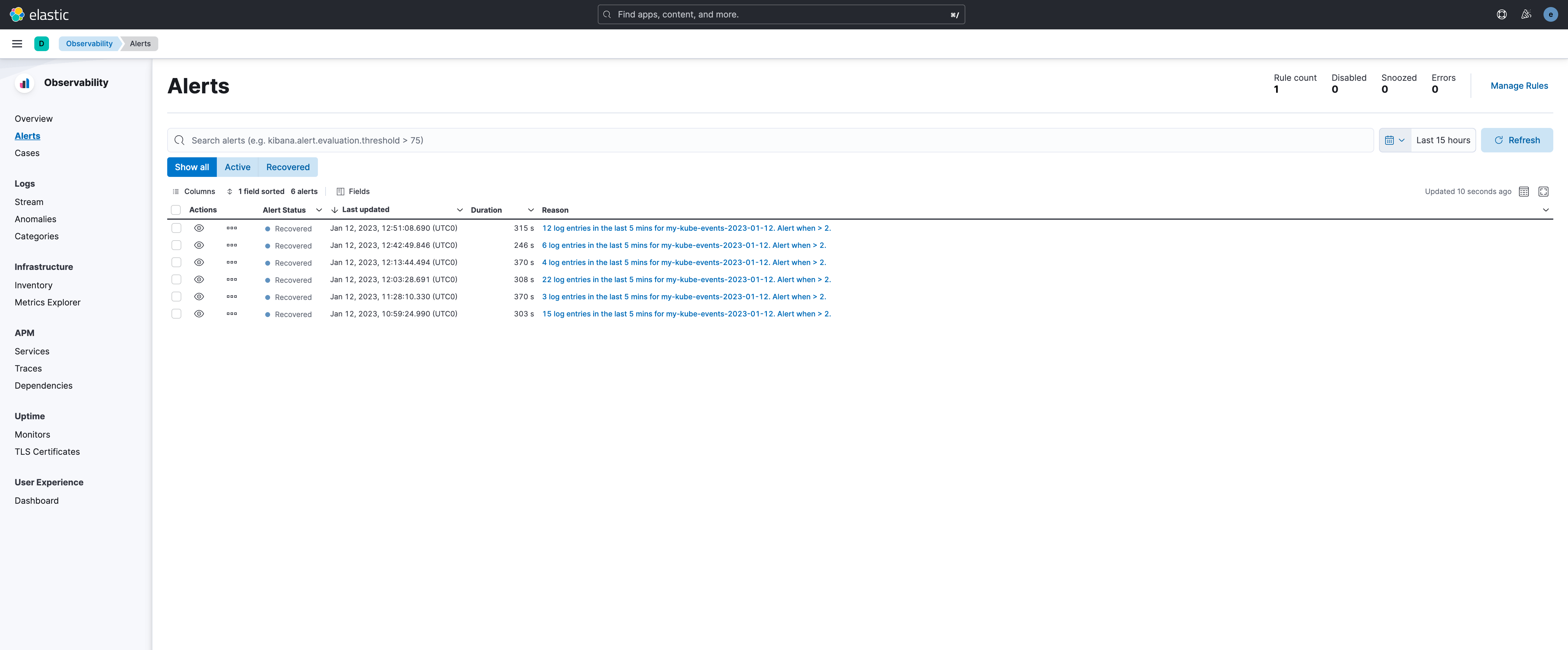Image resolution: width=1568 pixels, height=650 pixels.
Task: Expand the Last updated column options
Action: click(x=460, y=210)
